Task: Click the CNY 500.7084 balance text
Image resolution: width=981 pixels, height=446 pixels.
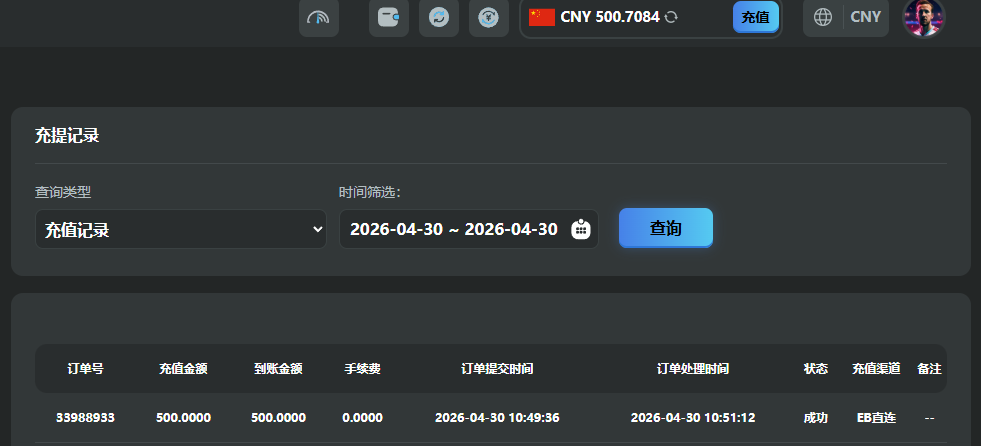Action: pyautogui.click(x=610, y=17)
